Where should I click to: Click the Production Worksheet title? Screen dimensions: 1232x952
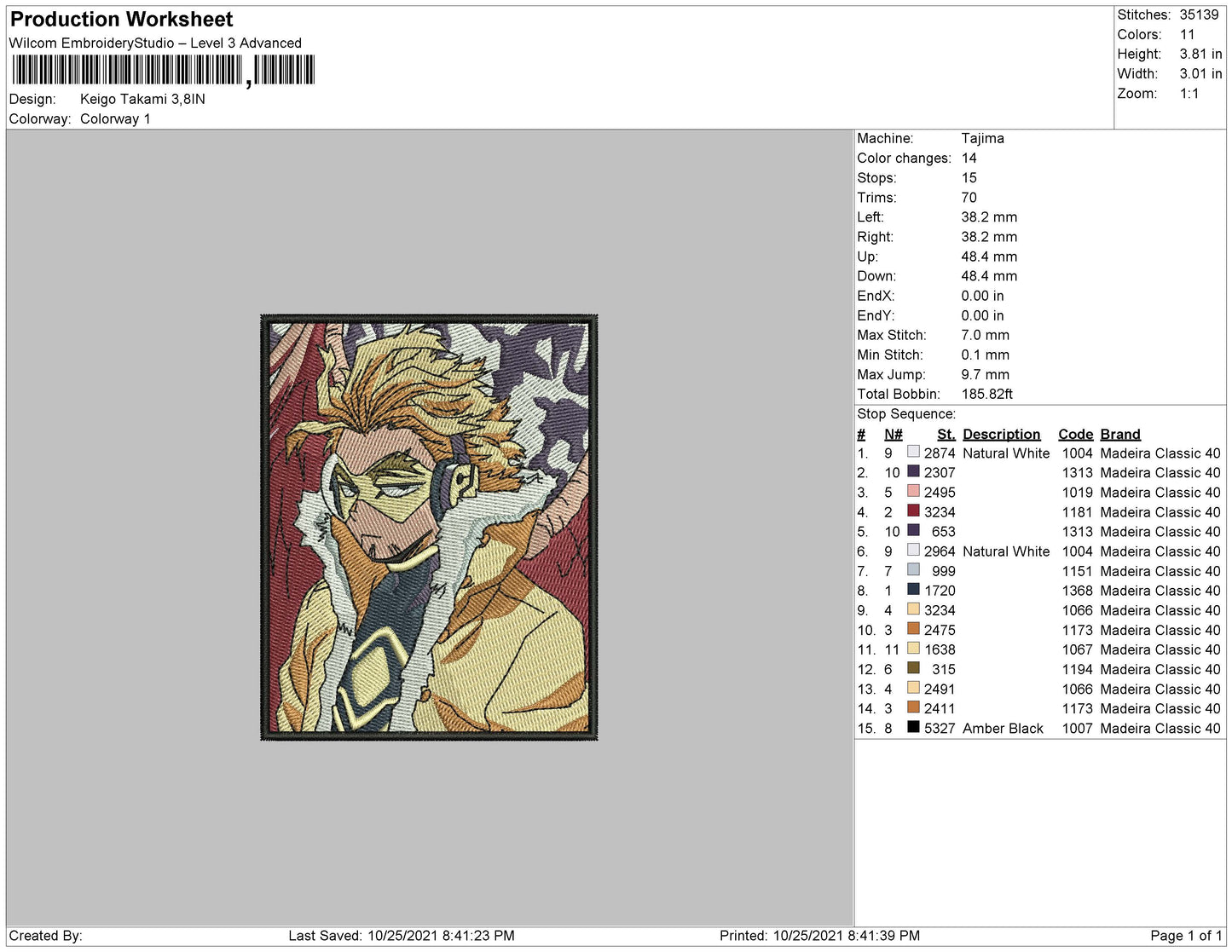tap(121, 20)
